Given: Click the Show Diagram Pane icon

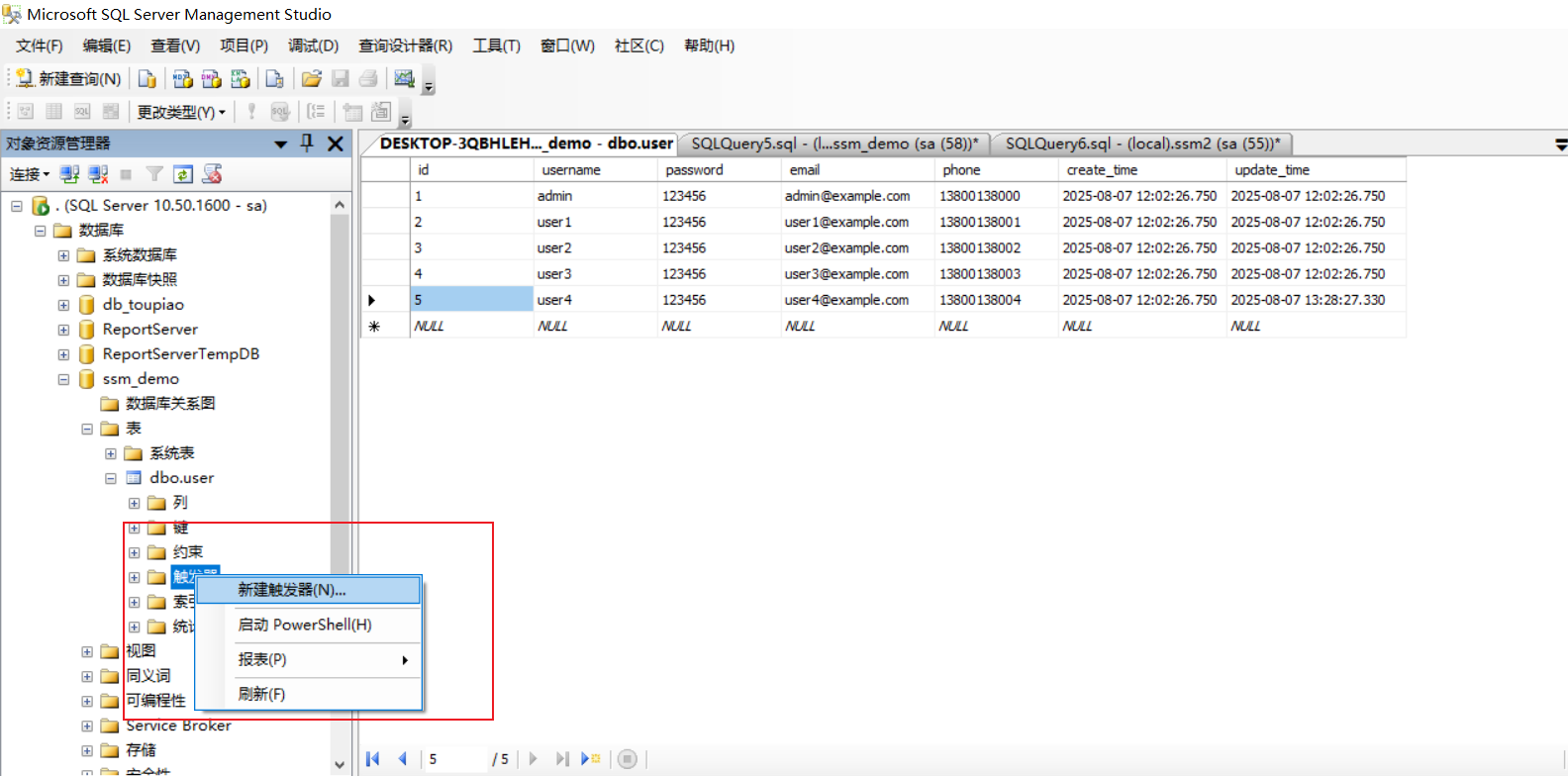Looking at the screenshot, I should [26, 112].
